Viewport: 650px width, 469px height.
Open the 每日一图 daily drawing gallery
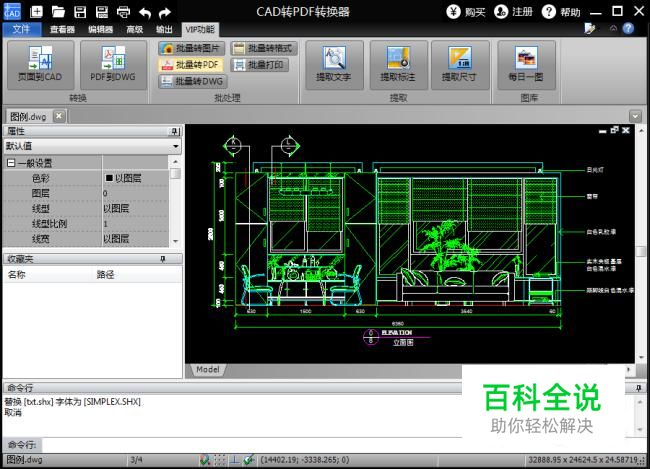click(x=528, y=64)
